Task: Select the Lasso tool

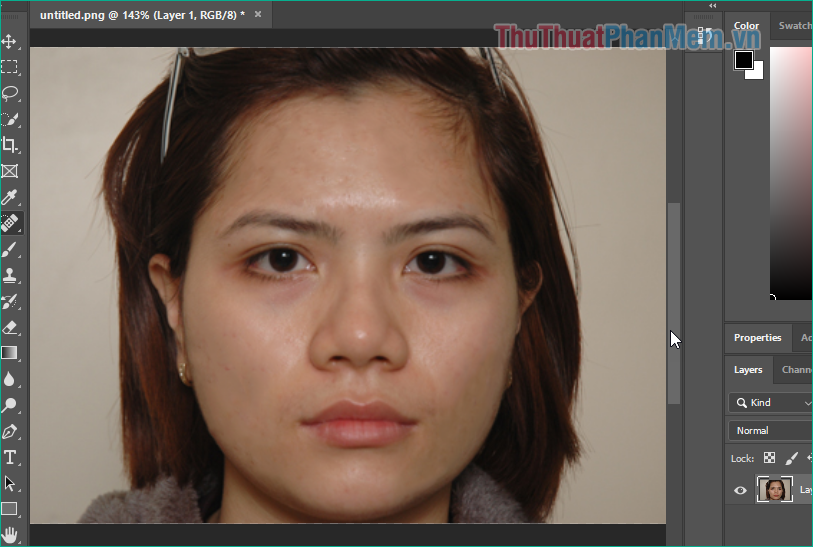Action: (x=9, y=93)
